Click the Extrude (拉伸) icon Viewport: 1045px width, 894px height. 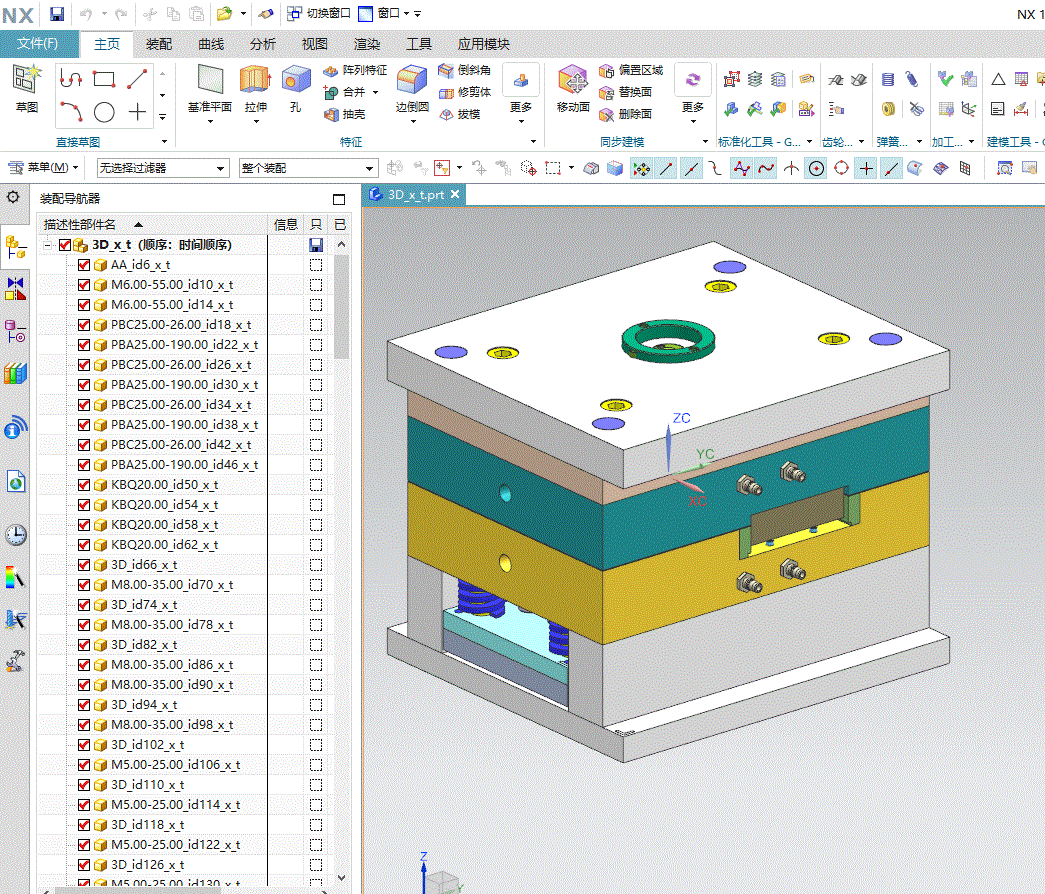(255, 79)
